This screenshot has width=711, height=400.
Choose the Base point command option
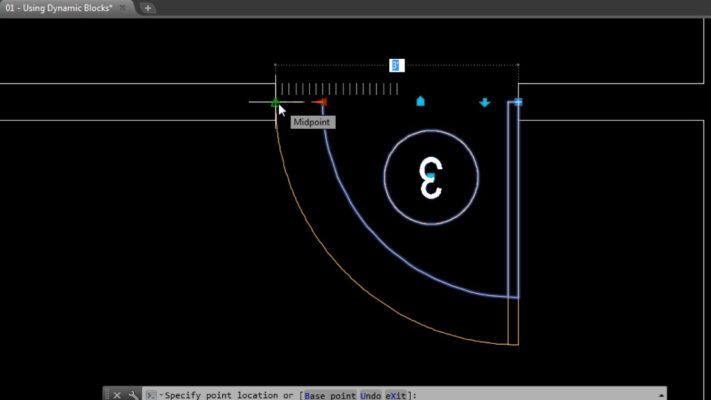pos(331,394)
